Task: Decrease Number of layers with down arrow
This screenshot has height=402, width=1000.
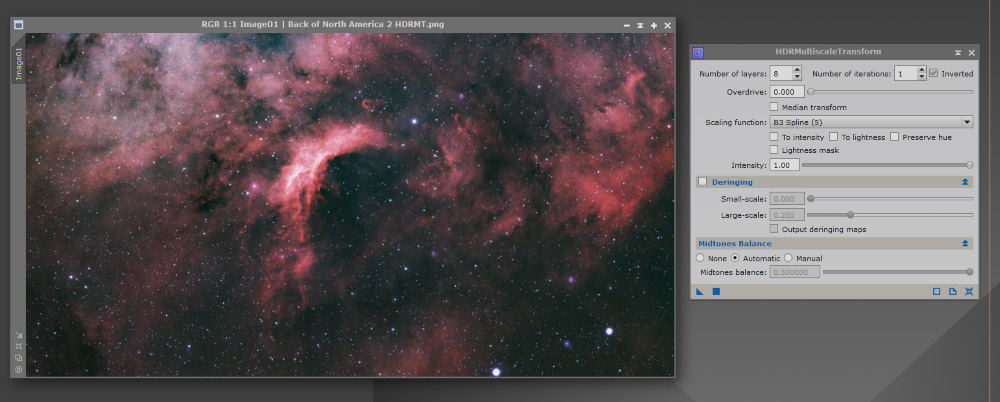Action: pos(797,77)
